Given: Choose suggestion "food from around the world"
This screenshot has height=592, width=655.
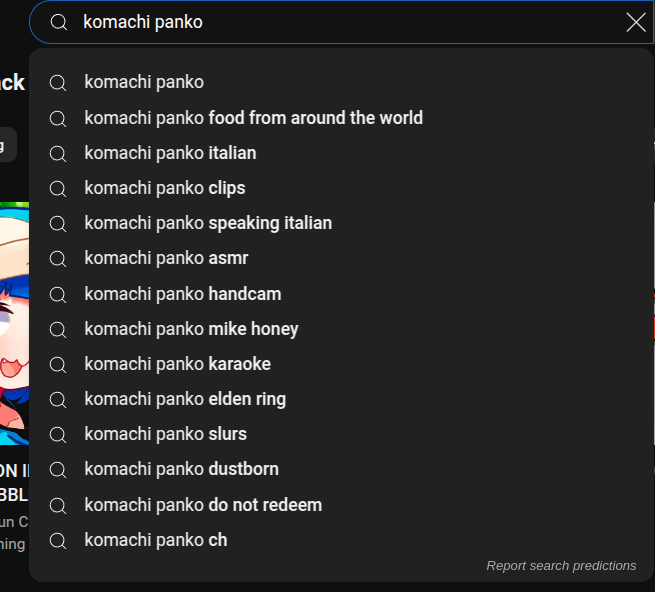Looking at the screenshot, I should tap(253, 118).
